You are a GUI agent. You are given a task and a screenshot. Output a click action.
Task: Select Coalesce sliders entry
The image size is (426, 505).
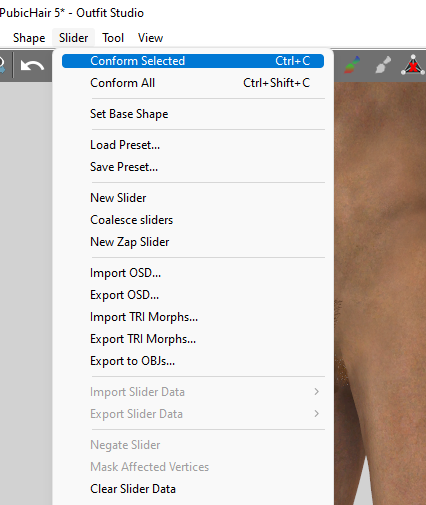[193, 220]
